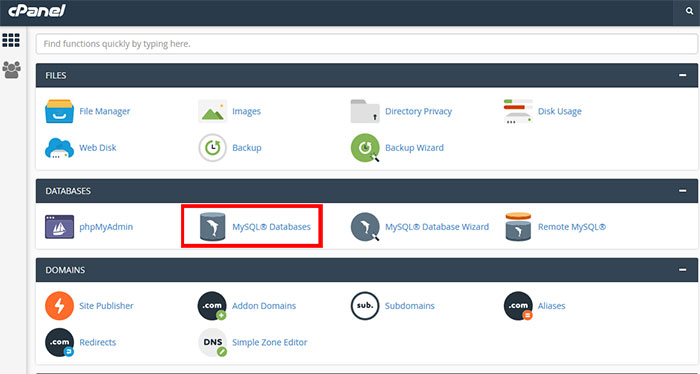The image size is (700, 374).
Task: Click the Backup clock icon
Action: pyautogui.click(x=212, y=148)
